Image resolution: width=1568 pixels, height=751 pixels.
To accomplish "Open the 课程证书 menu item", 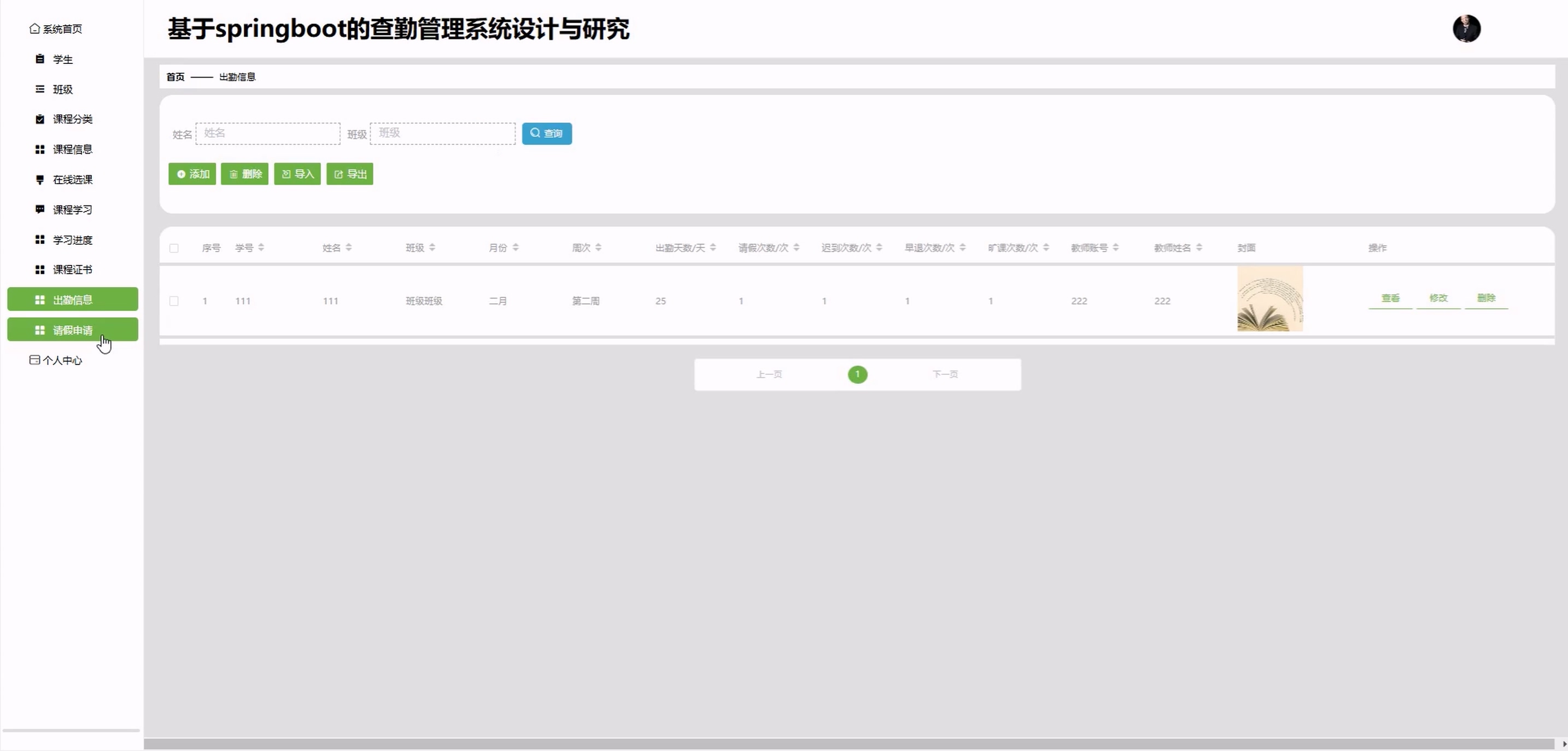I will 72,269.
